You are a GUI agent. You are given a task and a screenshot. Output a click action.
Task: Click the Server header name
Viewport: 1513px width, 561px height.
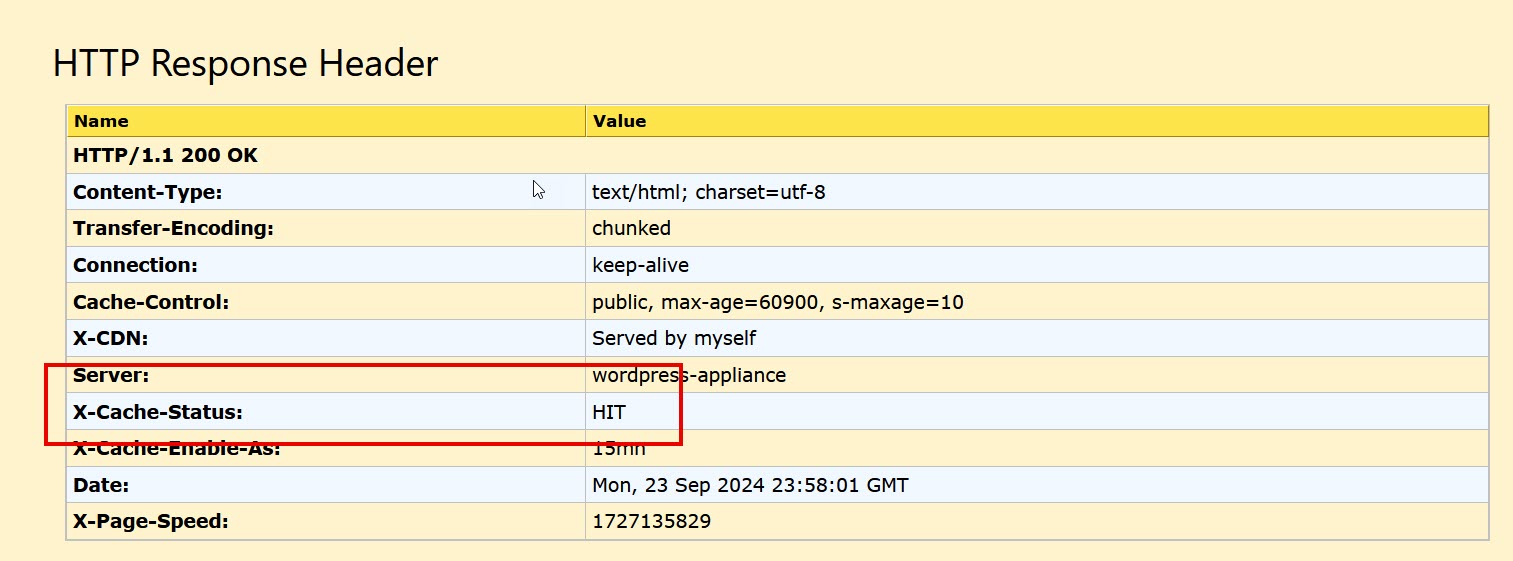coord(111,375)
